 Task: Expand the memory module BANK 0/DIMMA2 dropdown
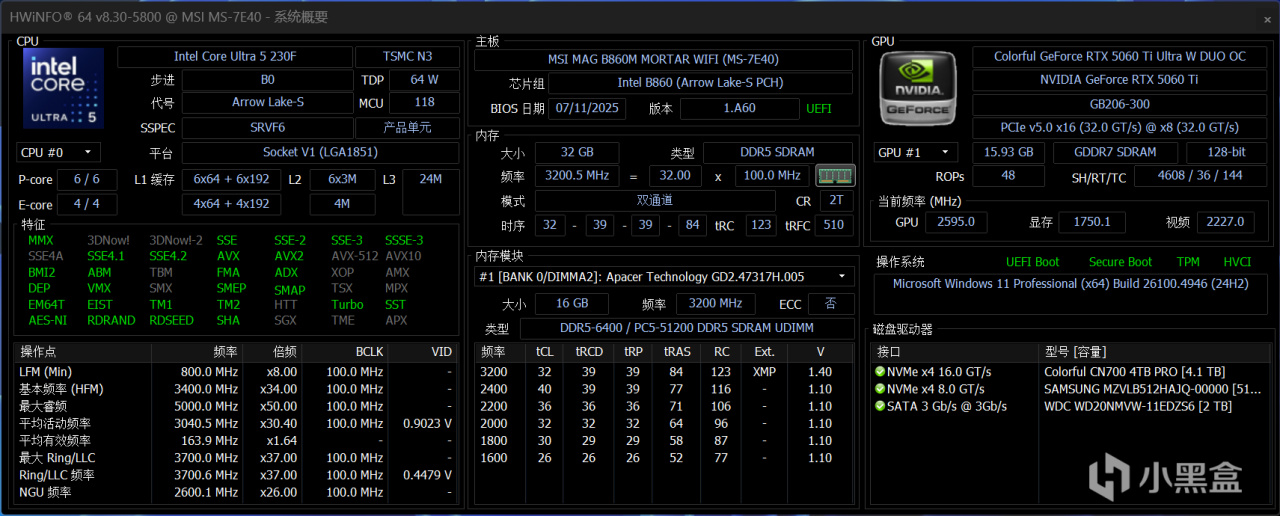pos(664,276)
